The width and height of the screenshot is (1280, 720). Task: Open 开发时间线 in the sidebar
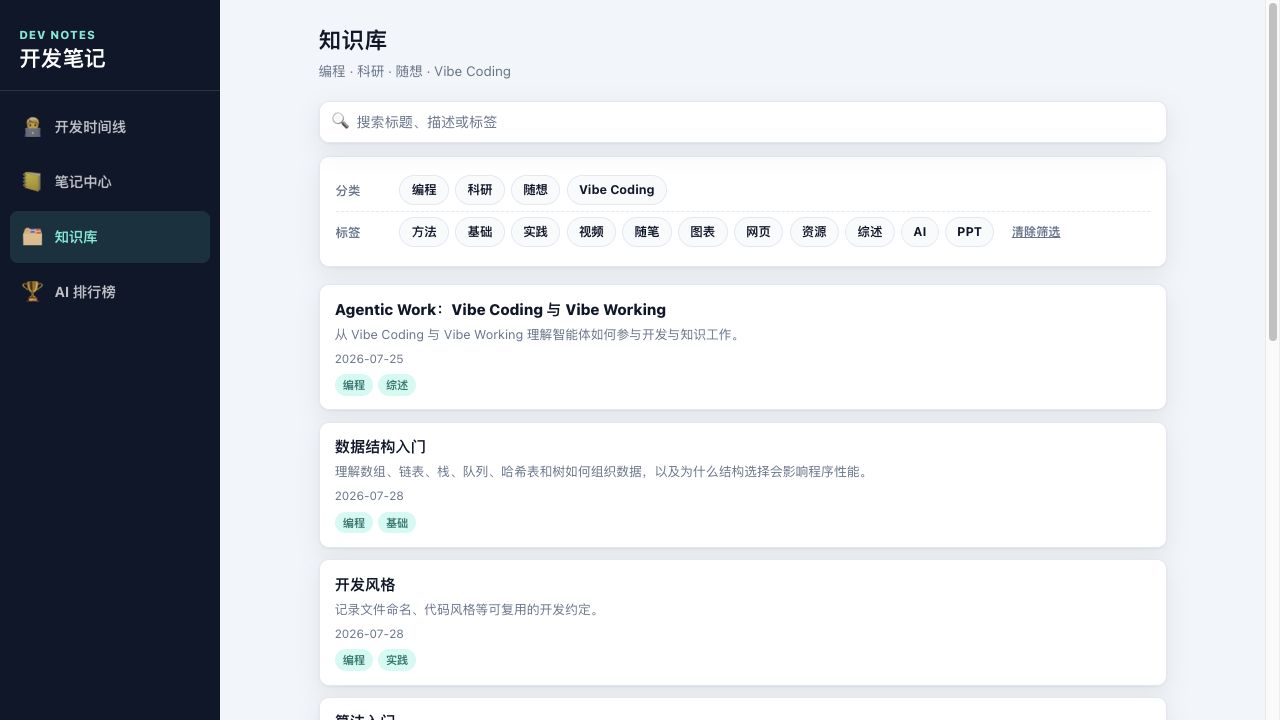click(110, 127)
